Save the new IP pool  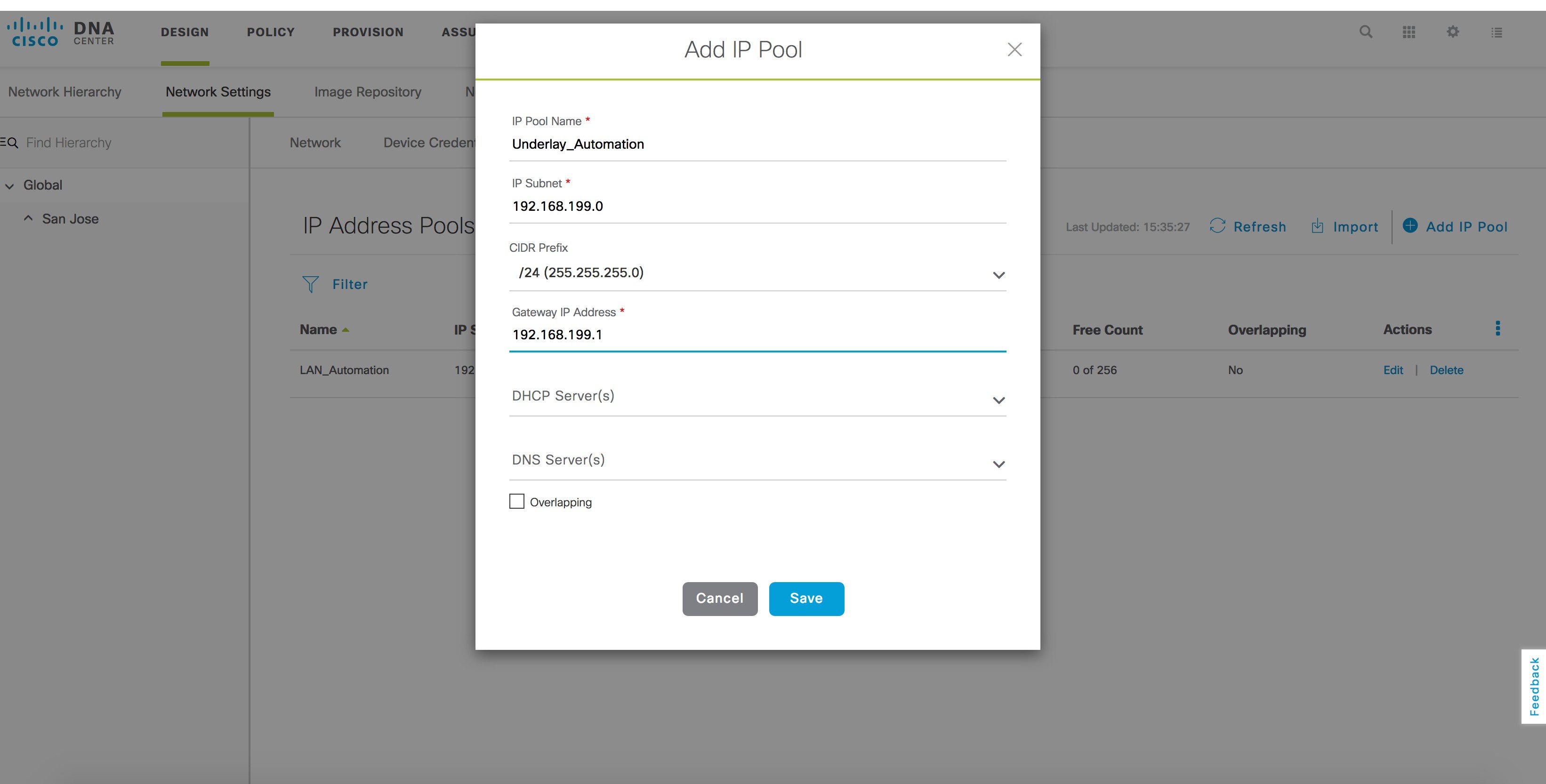point(806,599)
